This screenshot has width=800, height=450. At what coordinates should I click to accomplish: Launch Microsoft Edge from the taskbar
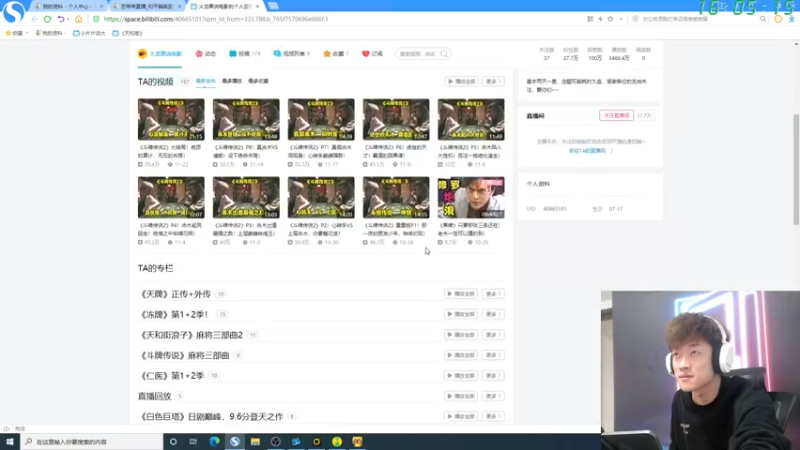tap(214, 442)
